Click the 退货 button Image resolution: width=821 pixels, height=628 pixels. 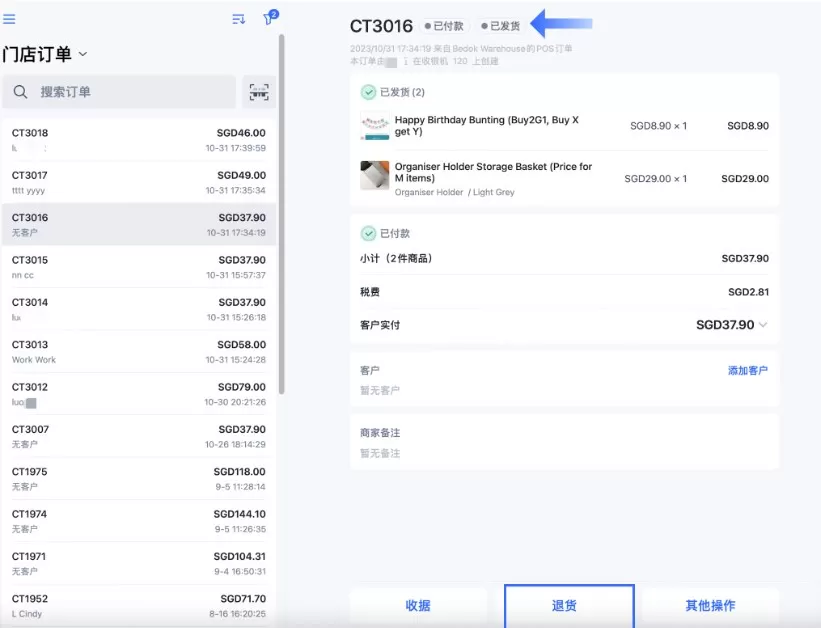tap(568, 605)
